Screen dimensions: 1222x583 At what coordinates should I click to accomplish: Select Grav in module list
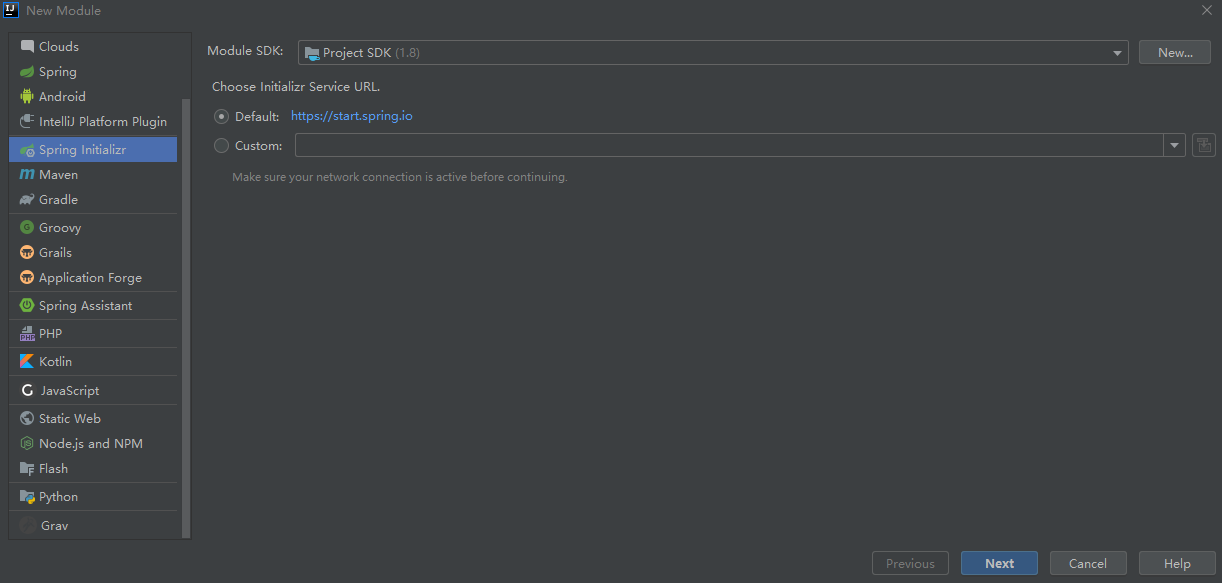[x=93, y=526]
